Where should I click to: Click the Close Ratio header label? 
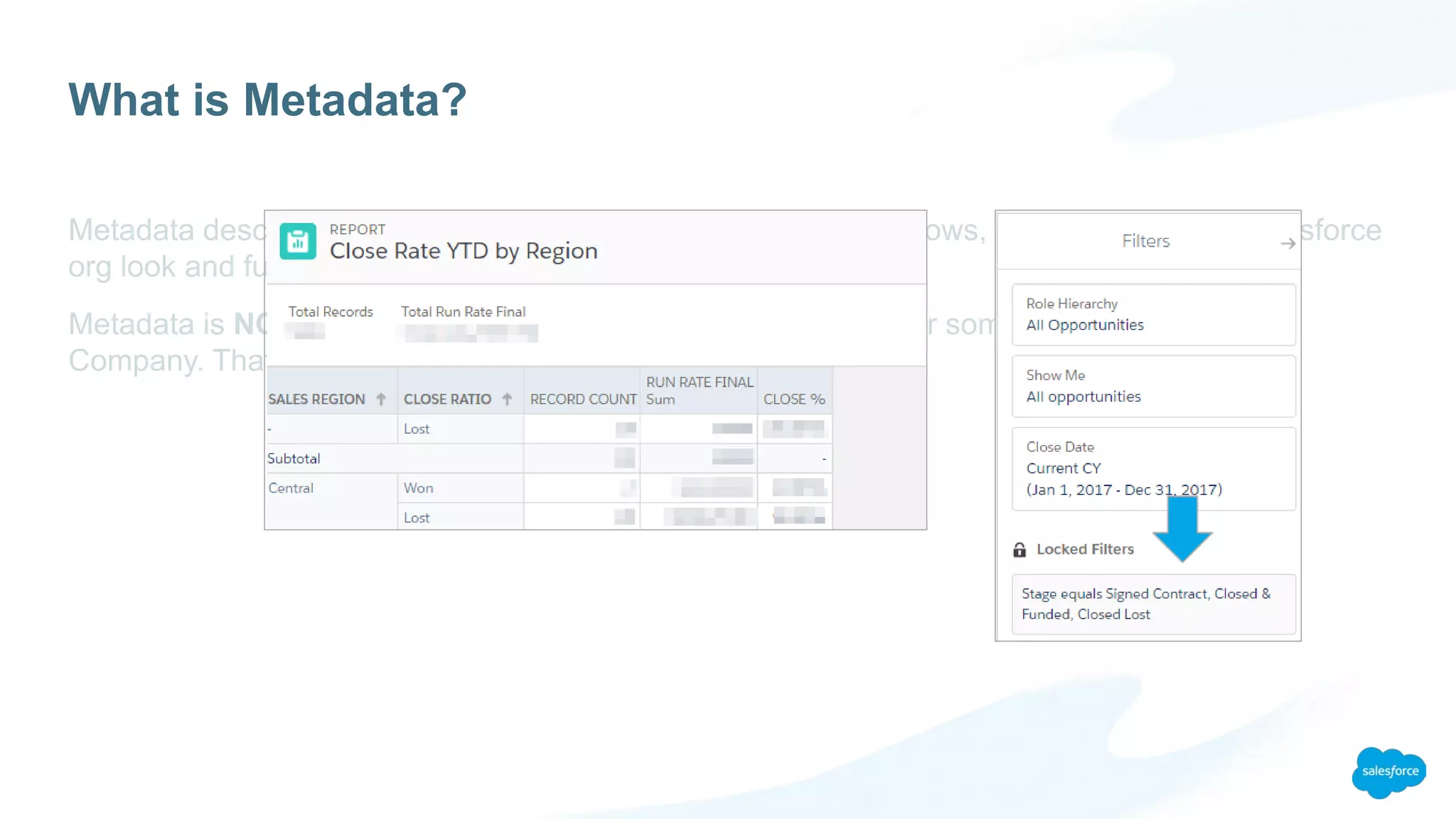coord(447,400)
